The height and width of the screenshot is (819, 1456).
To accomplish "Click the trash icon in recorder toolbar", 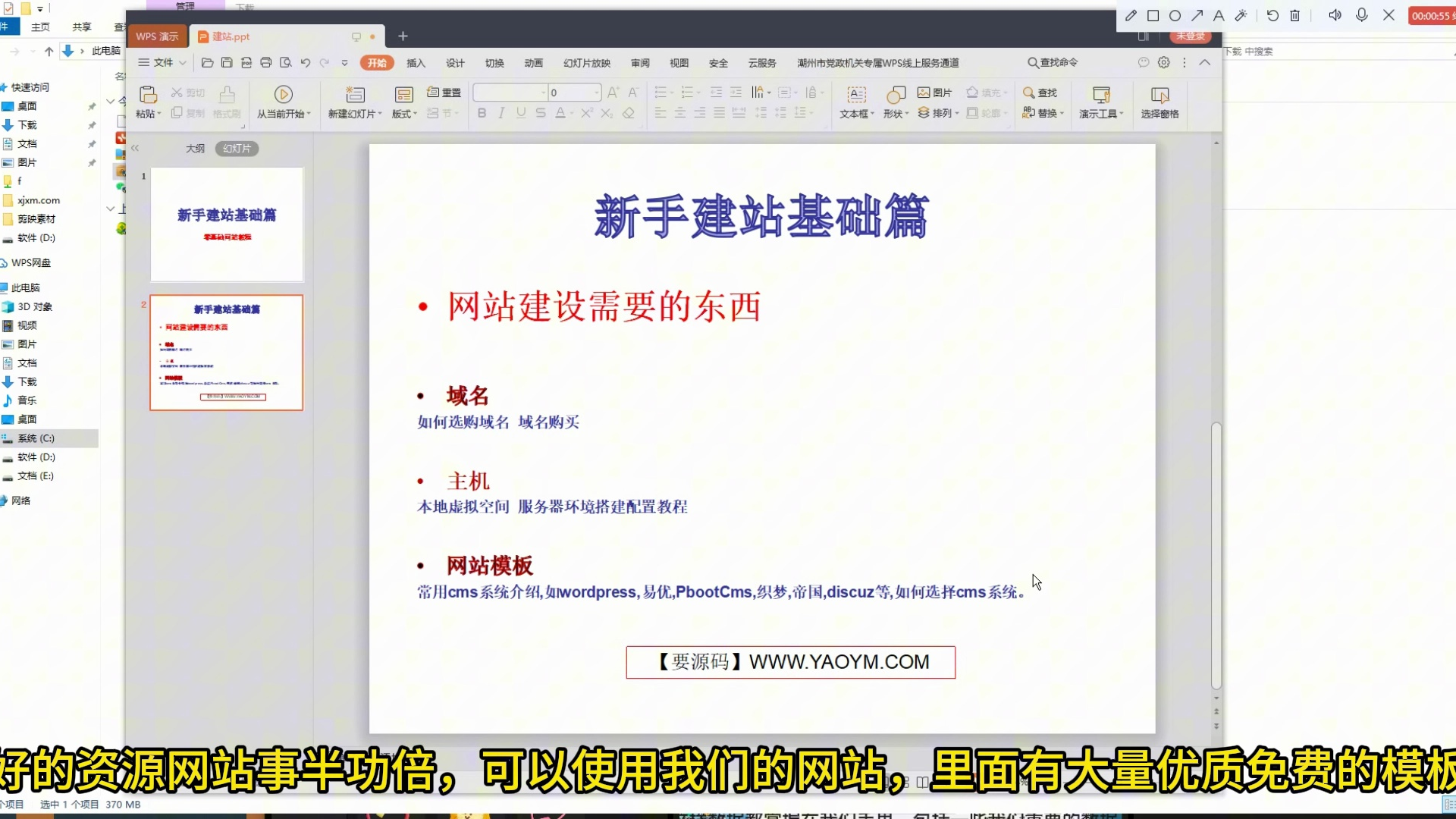I will click(x=1294, y=15).
